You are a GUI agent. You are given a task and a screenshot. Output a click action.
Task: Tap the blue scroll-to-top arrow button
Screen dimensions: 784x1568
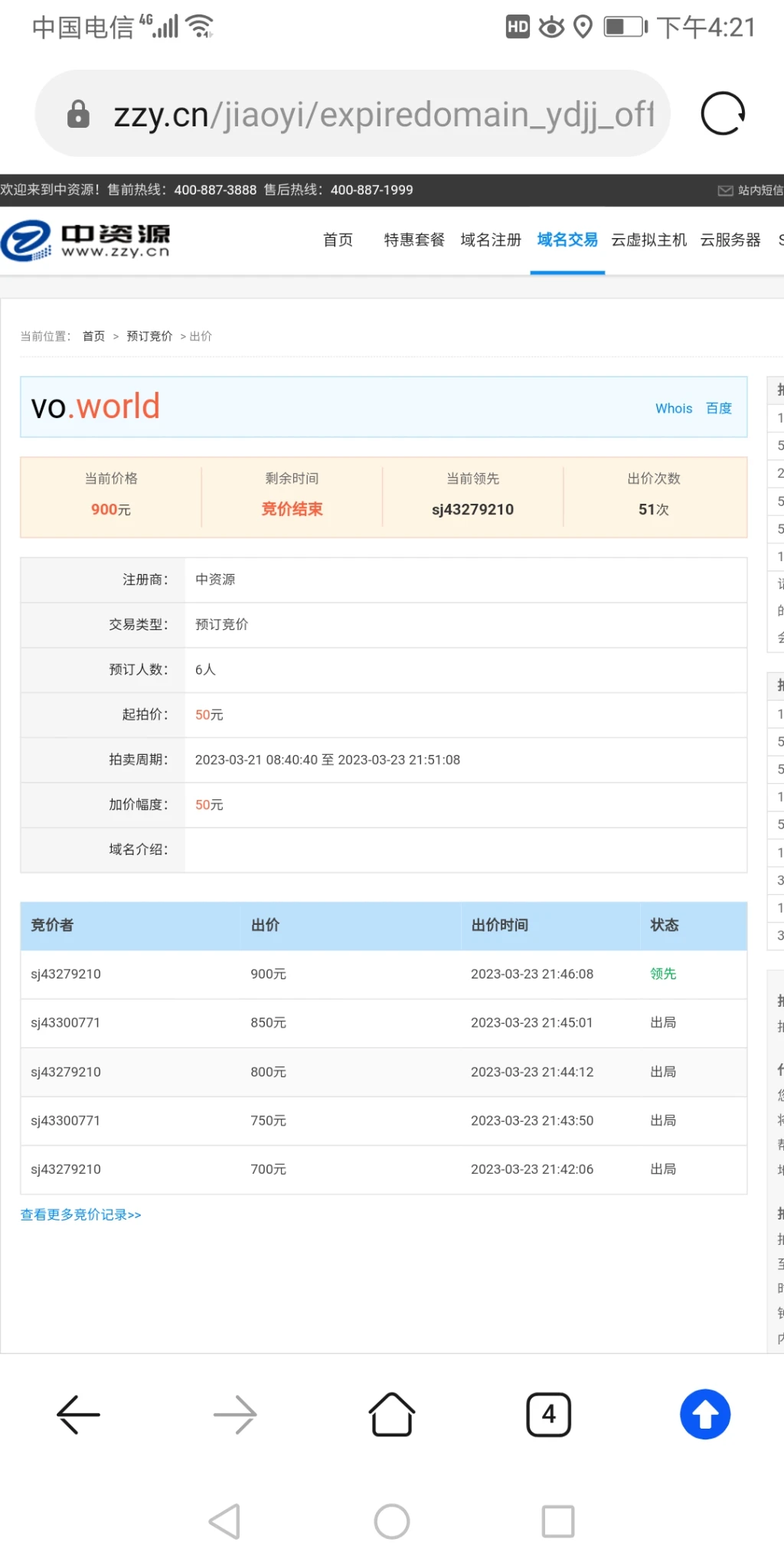pyautogui.click(x=704, y=1414)
